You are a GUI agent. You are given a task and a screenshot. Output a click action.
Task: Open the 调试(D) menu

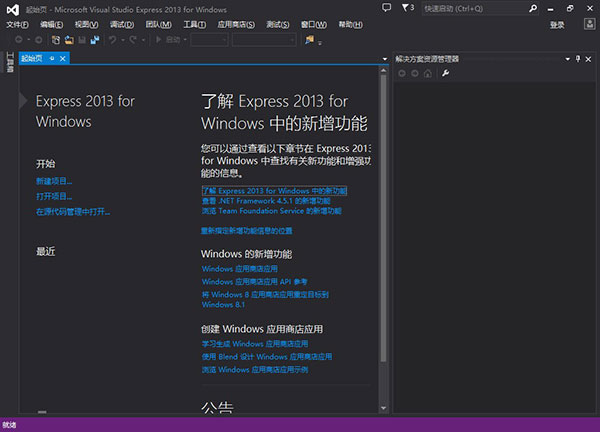tap(122, 24)
